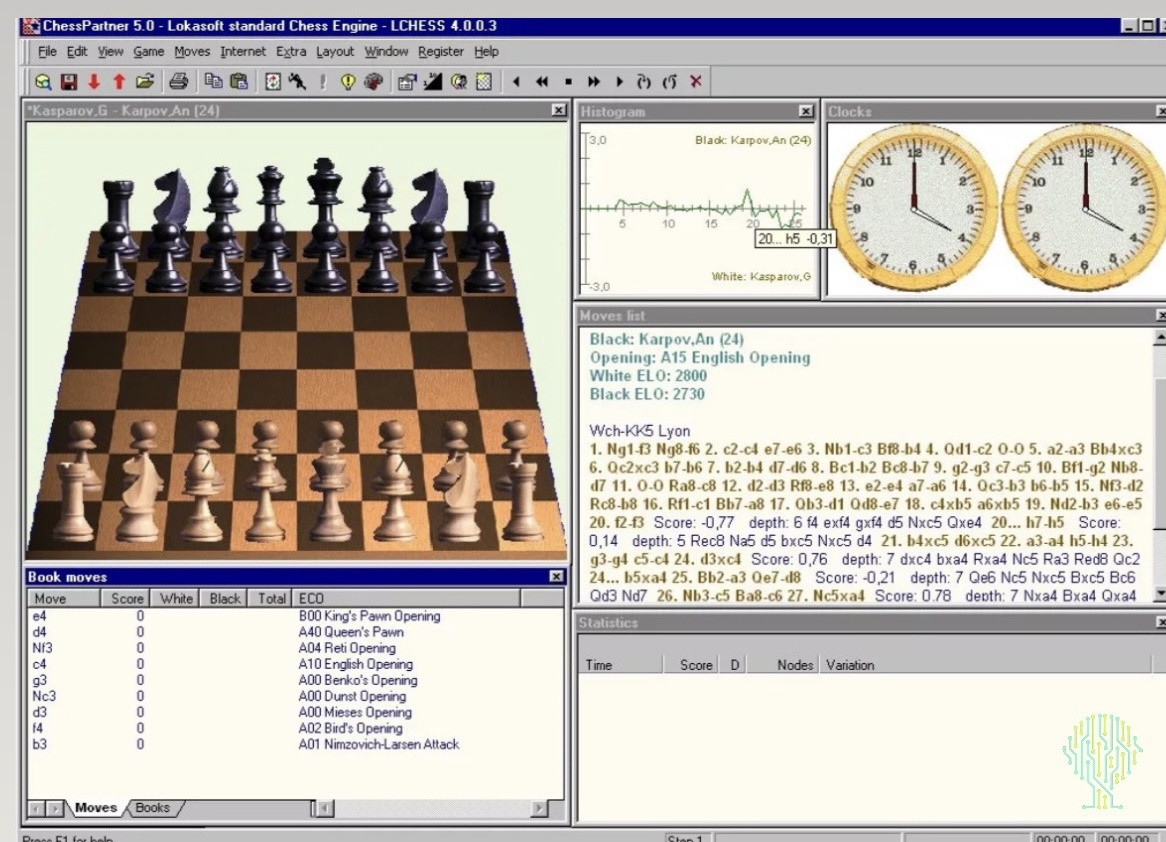Click the Score column header in Book moves

point(125,598)
